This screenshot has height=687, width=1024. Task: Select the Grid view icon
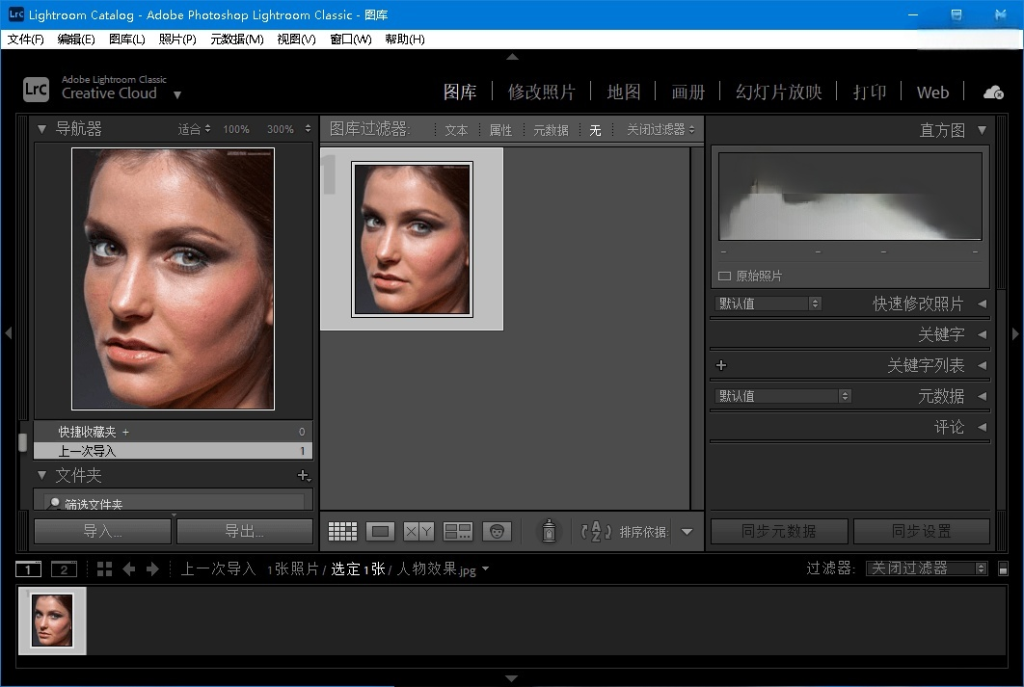coord(341,530)
